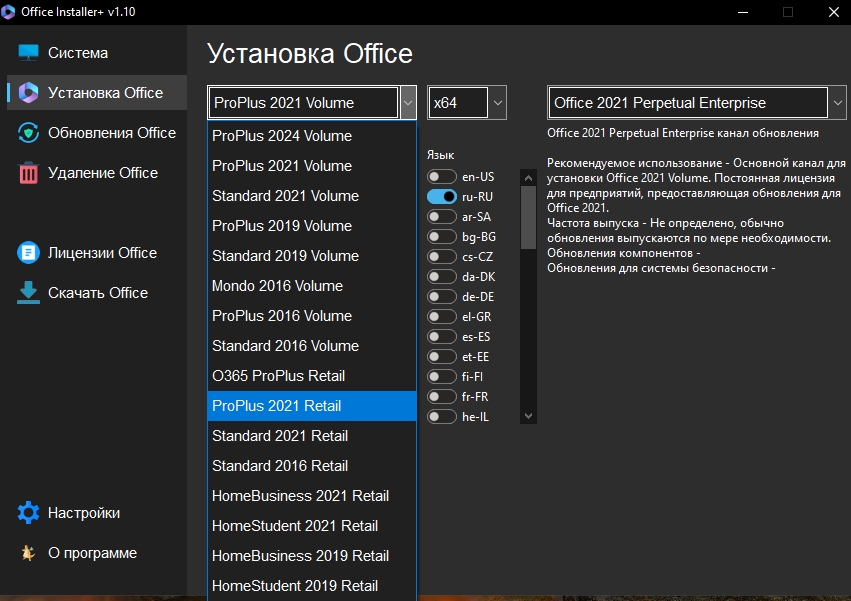Screen dimensions: 851x601
Task: Enable the de-DE language toggle
Action: point(440,296)
